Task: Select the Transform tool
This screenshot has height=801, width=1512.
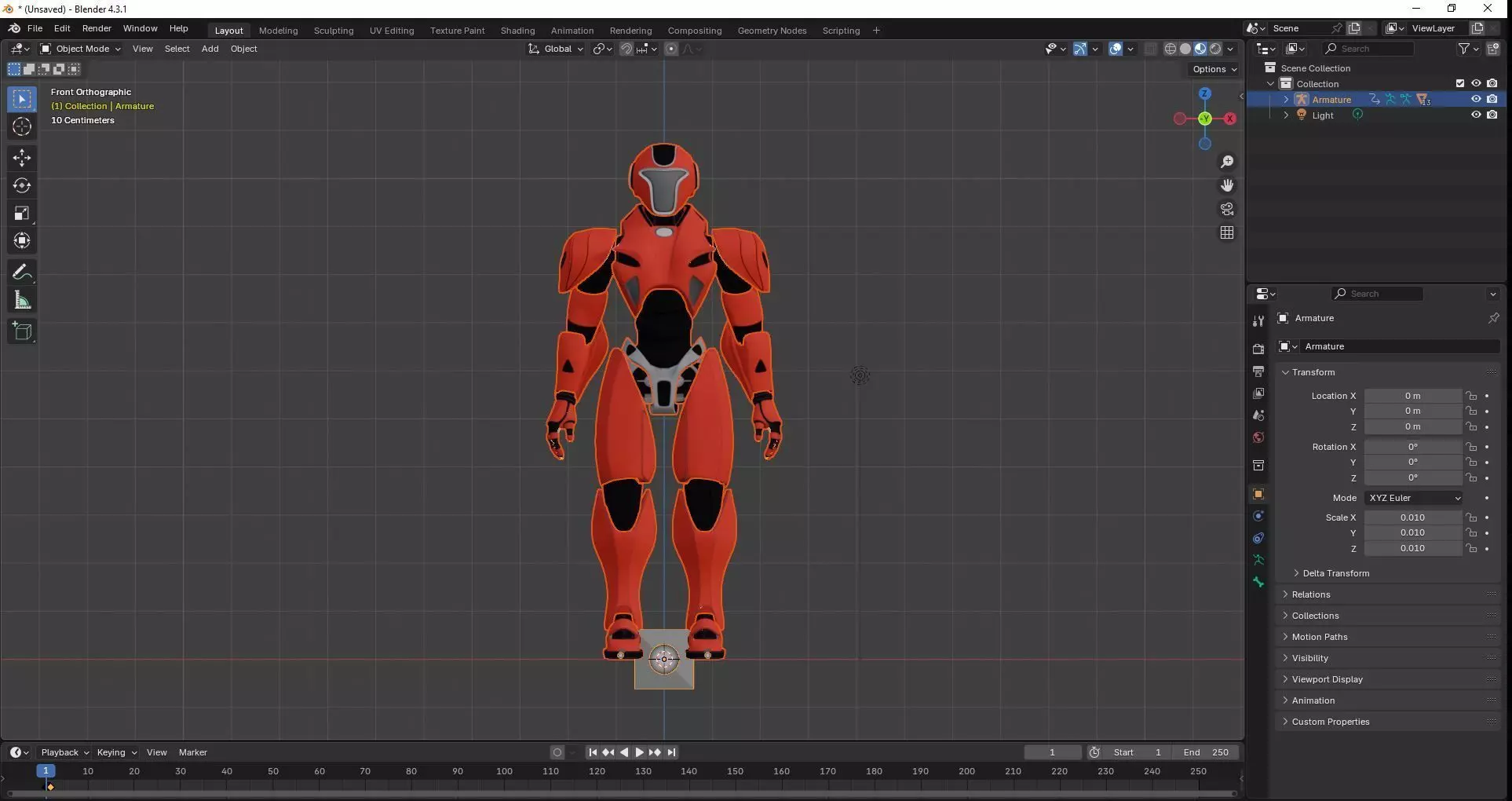Action: click(22, 240)
